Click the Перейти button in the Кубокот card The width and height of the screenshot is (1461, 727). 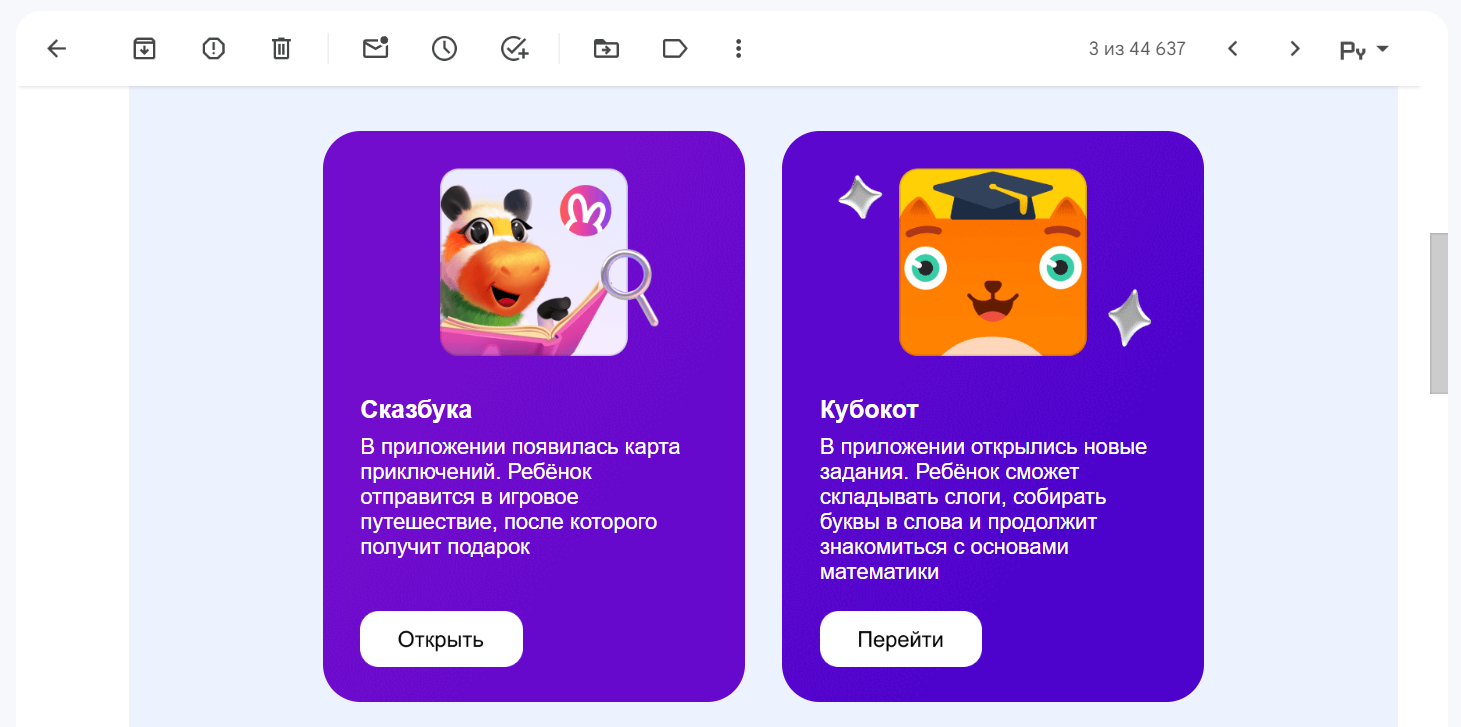click(901, 639)
